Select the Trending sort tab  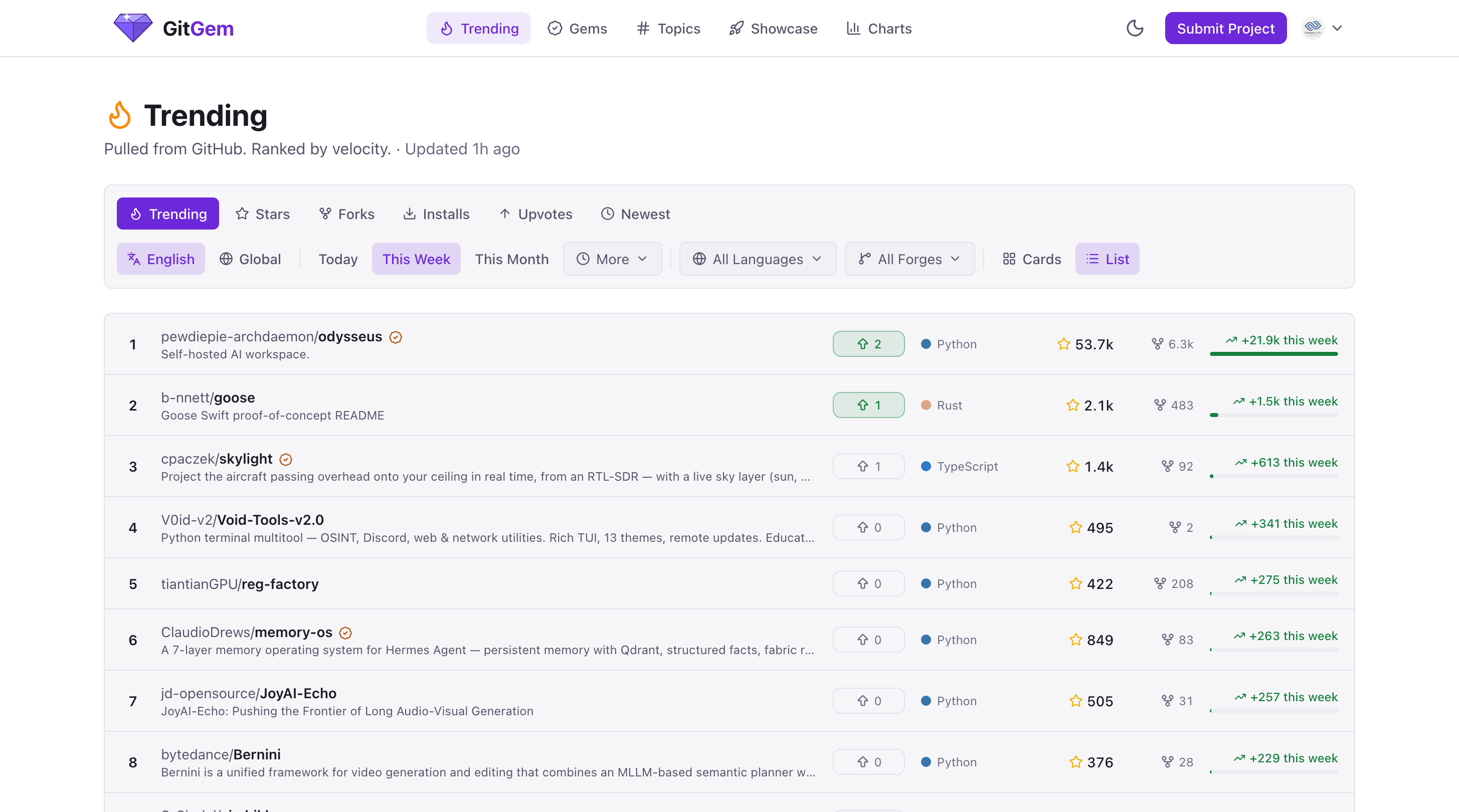[167, 214]
